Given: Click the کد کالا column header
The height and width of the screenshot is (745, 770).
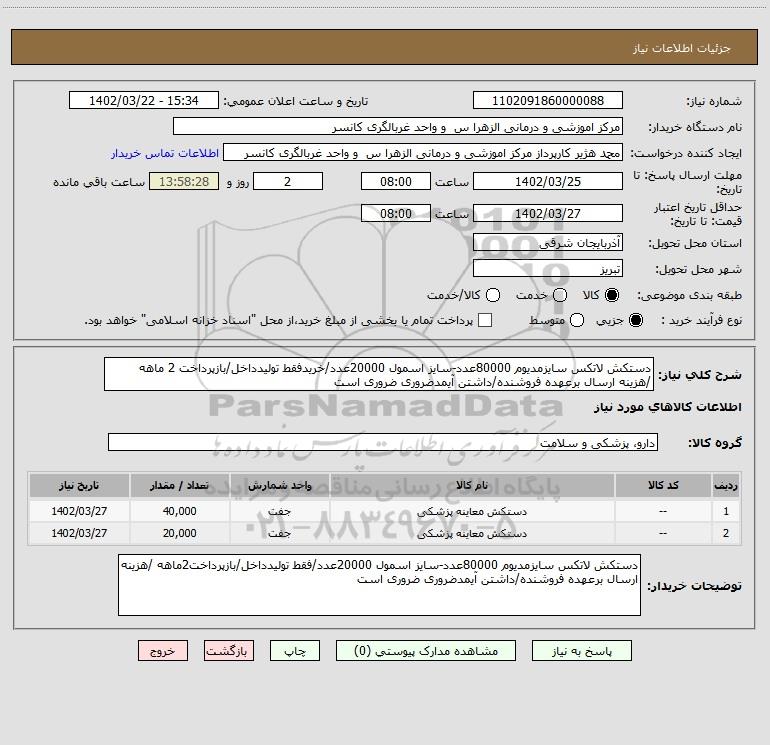Looking at the screenshot, I should pos(663,485).
